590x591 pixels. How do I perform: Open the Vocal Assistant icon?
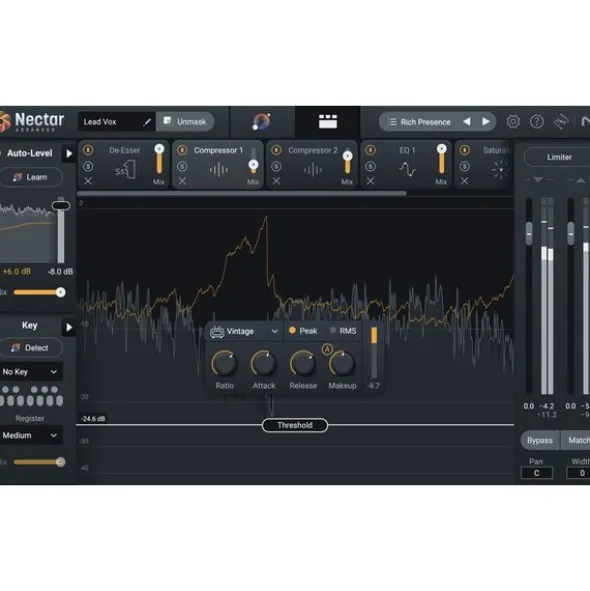point(262,121)
